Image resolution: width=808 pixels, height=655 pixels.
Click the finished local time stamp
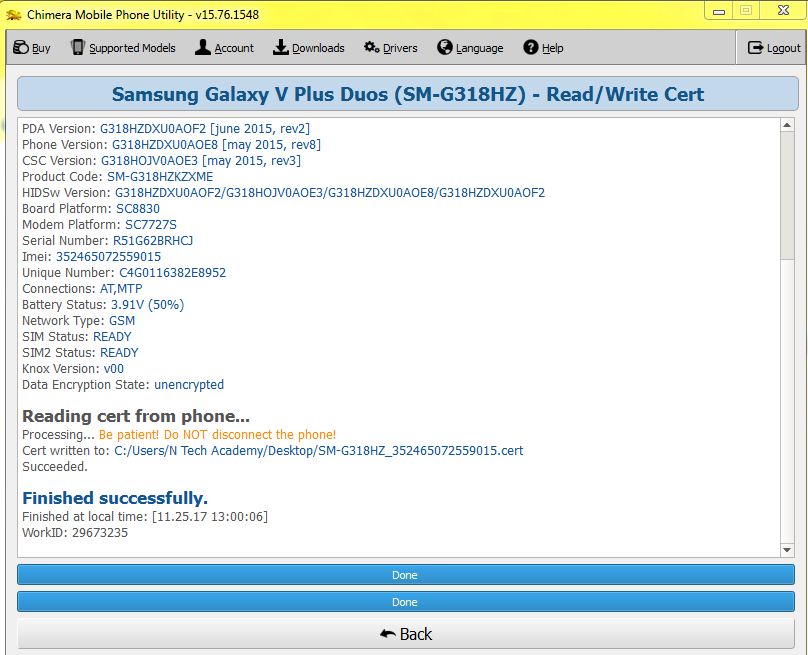tap(210, 516)
